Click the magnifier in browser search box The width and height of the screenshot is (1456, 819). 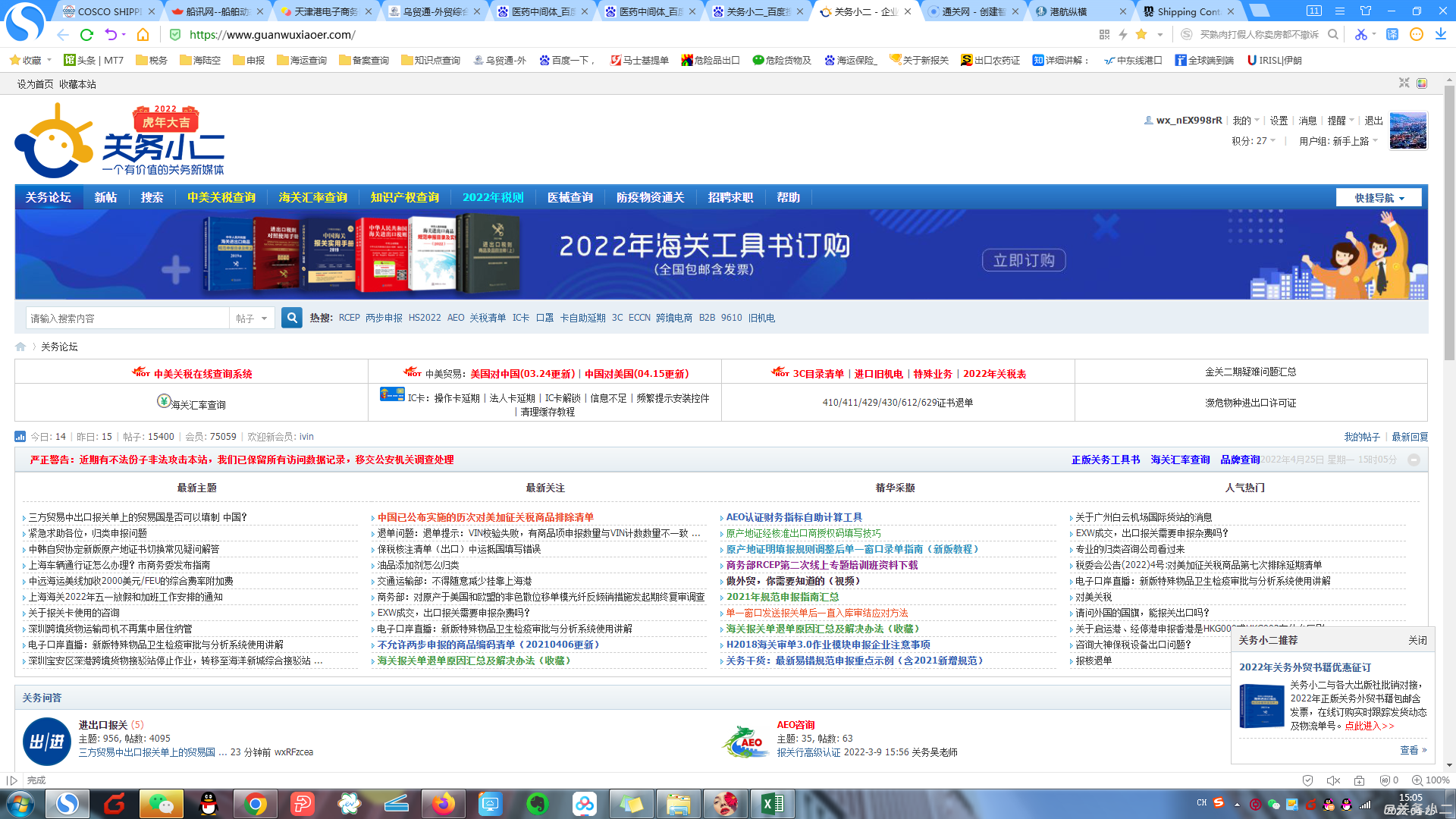point(1332,34)
